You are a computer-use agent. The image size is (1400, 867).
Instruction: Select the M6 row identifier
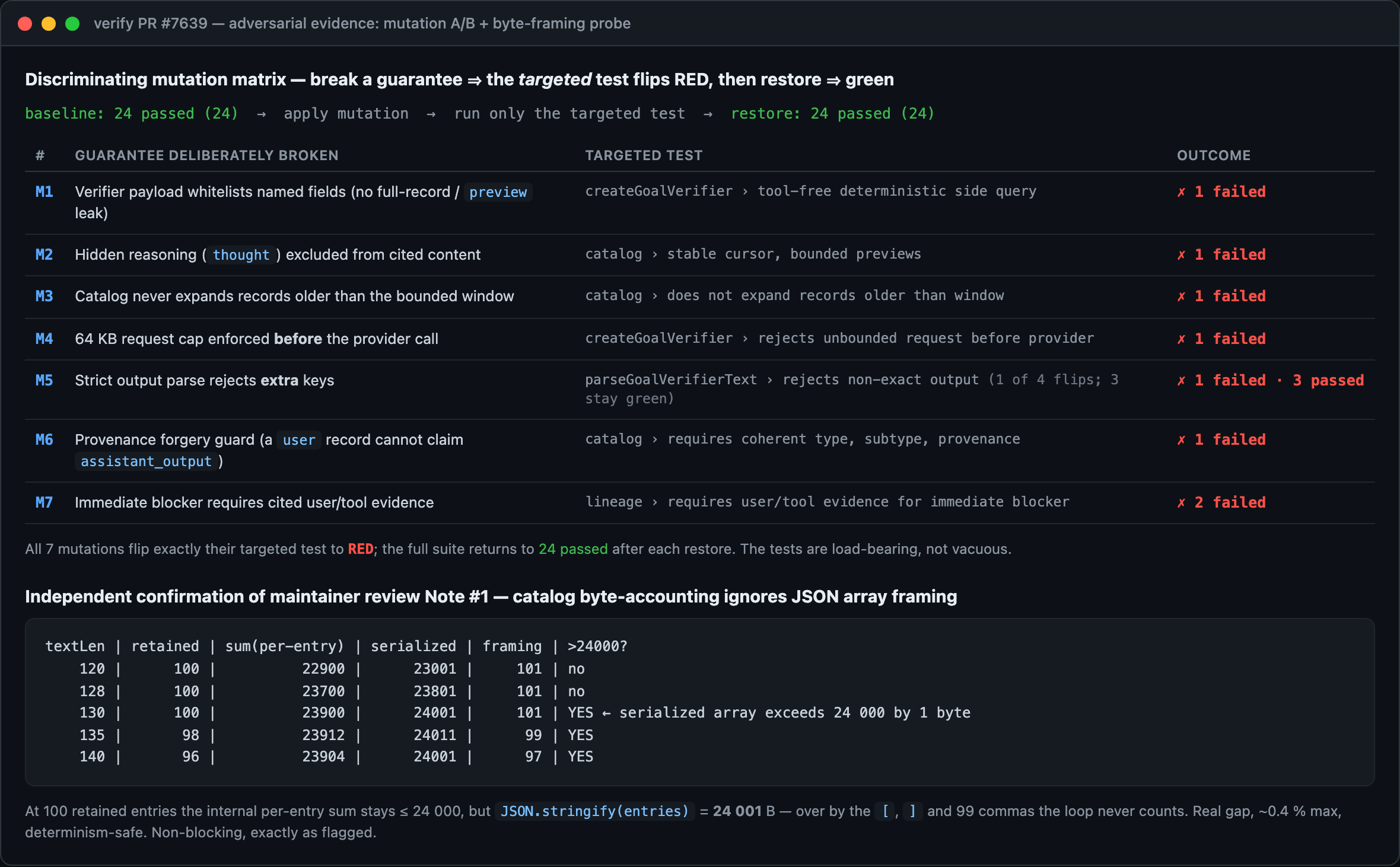click(x=44, y=439)
